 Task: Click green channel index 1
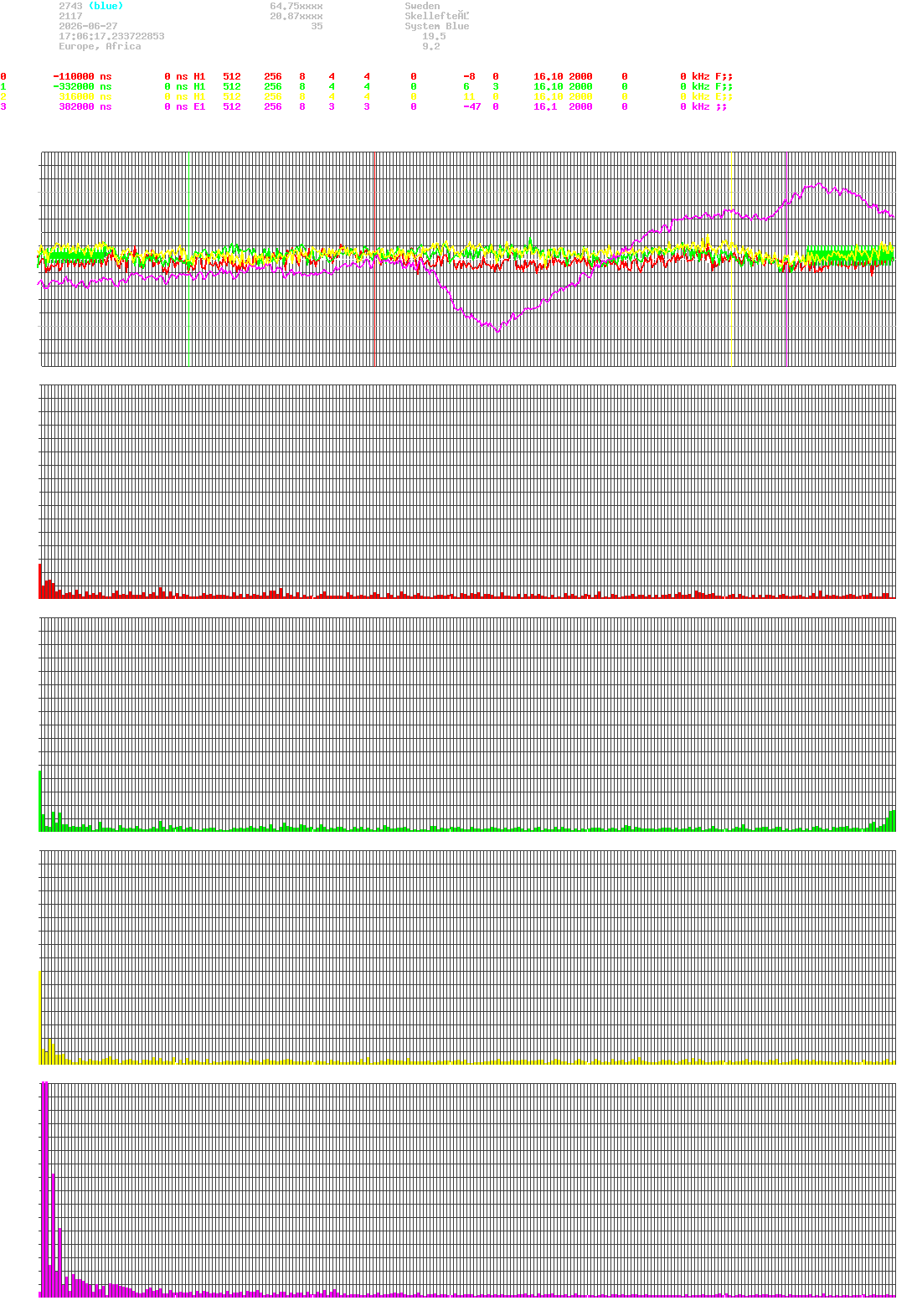click(x=3, y=86)
